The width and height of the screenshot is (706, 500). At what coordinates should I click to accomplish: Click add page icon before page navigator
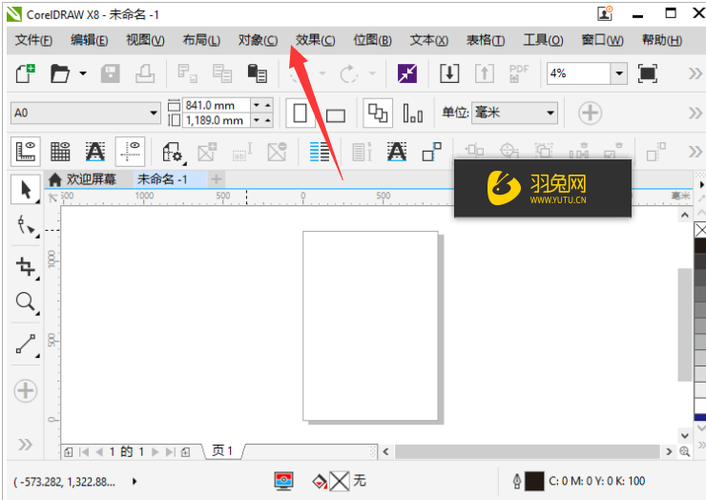tap(68, 452)
